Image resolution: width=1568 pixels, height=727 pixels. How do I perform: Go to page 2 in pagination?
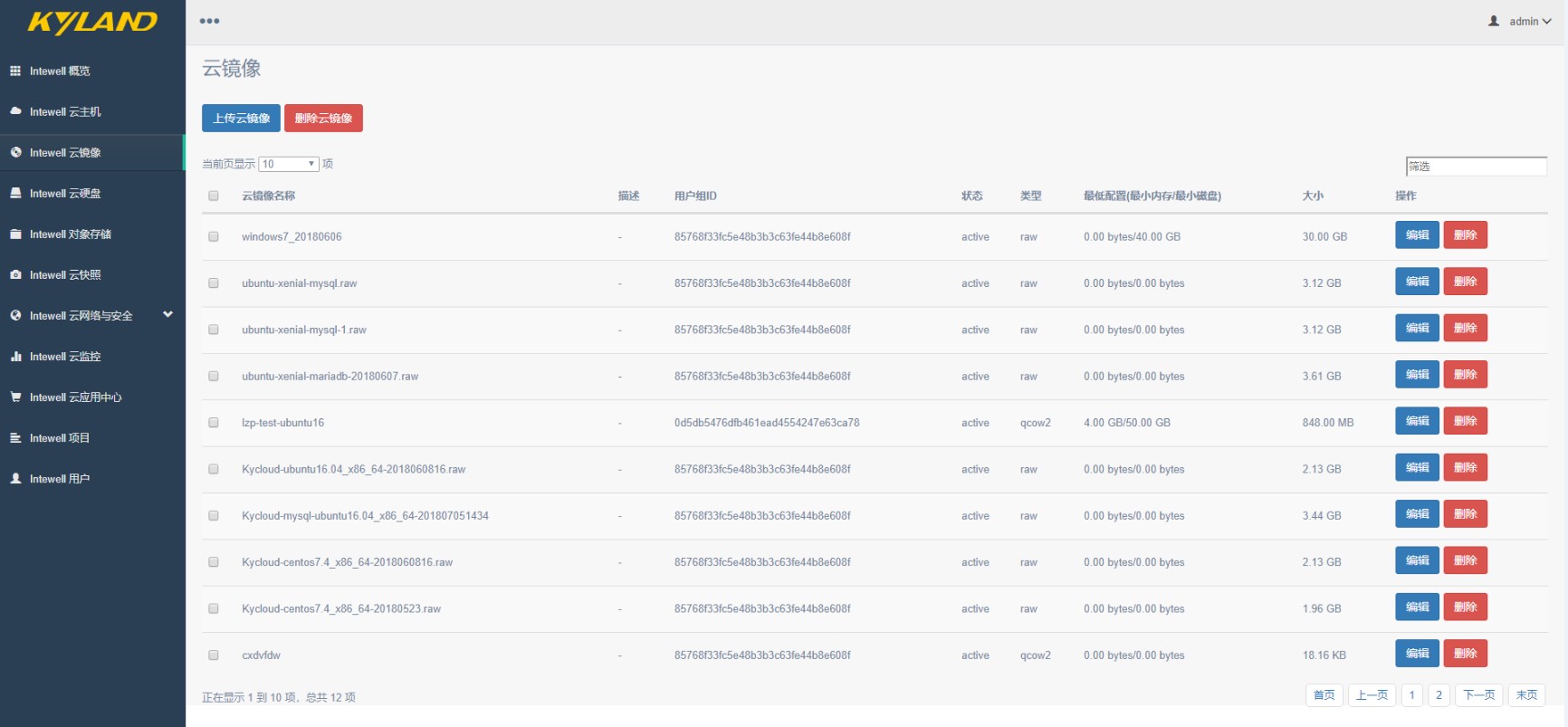[1439, 695]
